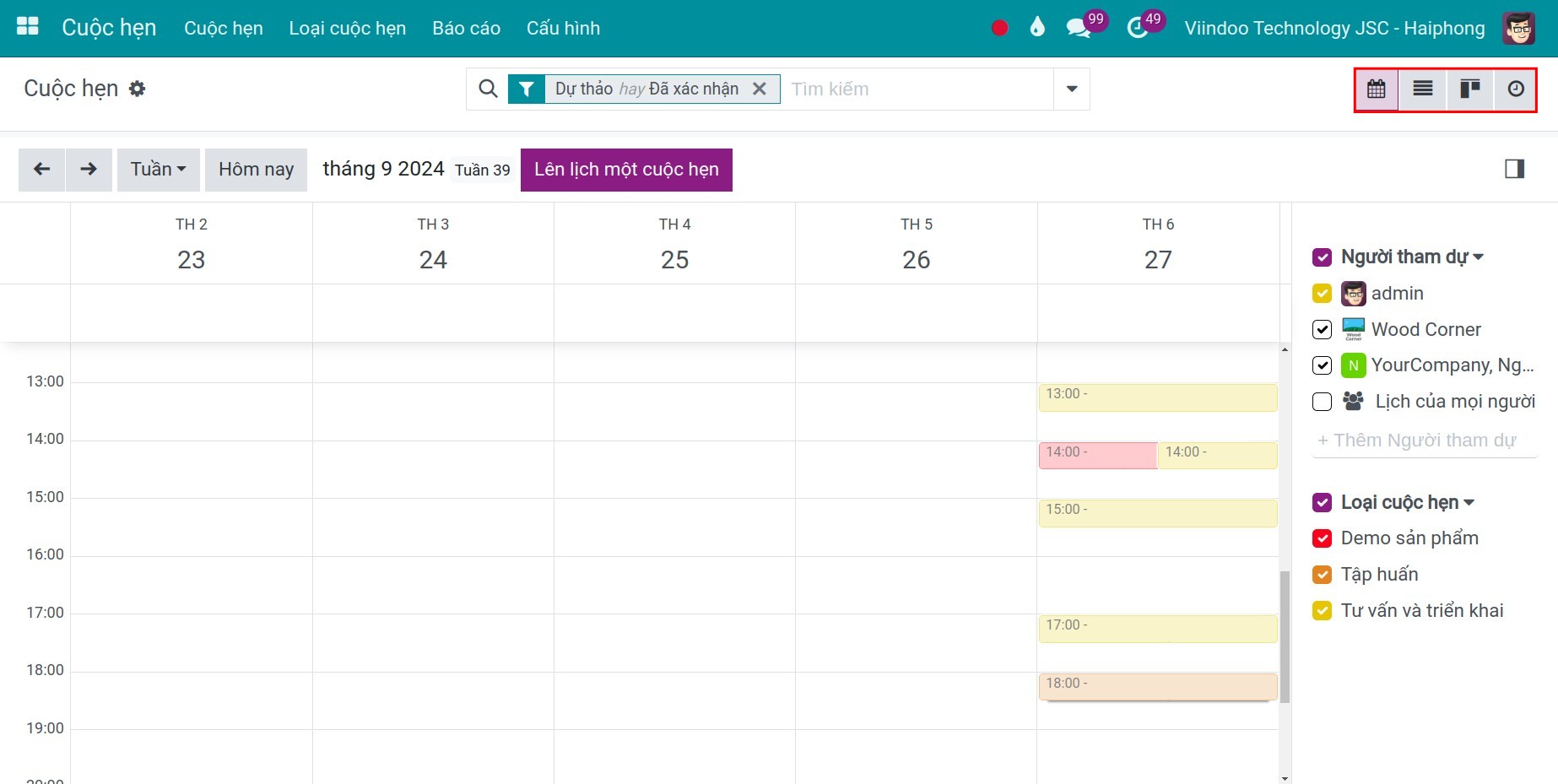Toggle the YourCompany attendee checkbox

click(x=1323, y=365)
